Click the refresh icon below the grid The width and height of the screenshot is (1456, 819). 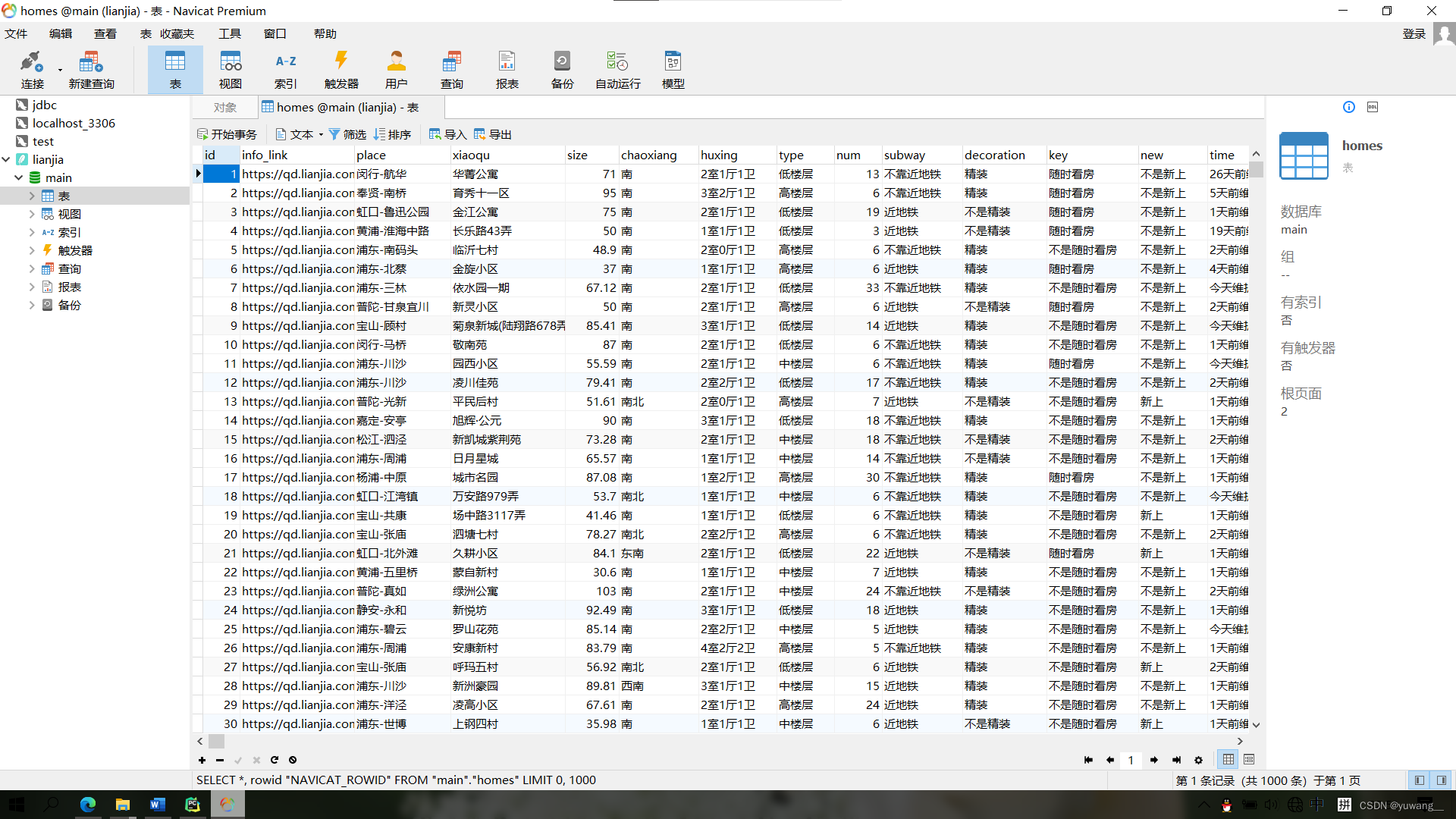pos(275,760)
